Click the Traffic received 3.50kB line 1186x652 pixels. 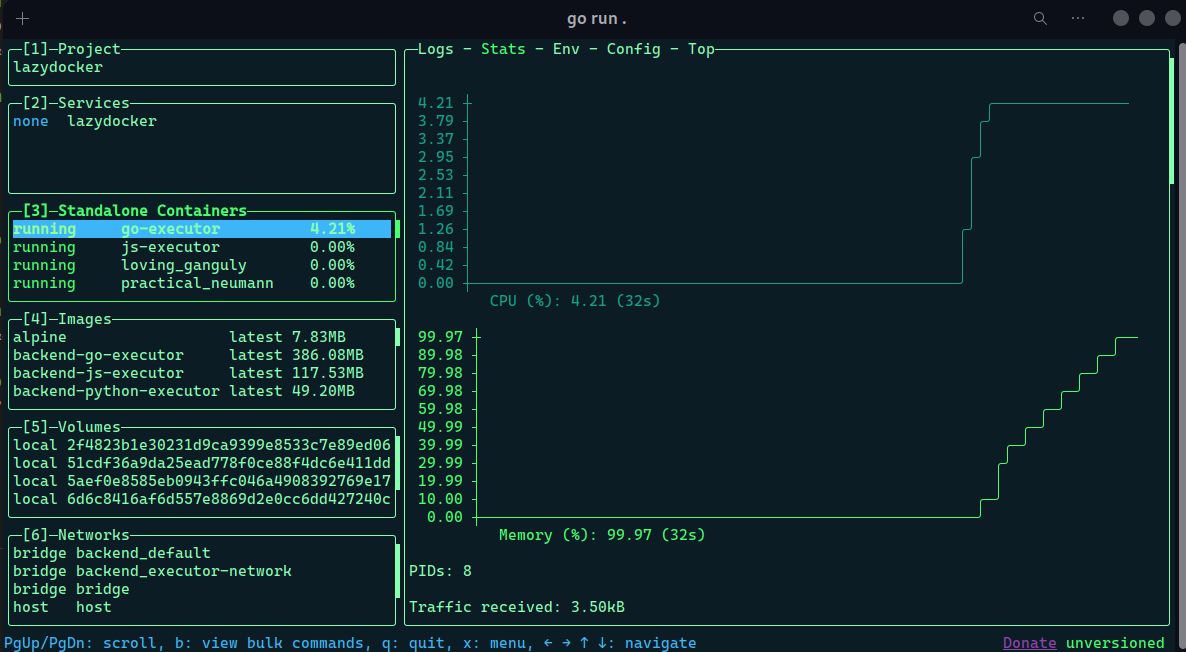click(517, 607)
